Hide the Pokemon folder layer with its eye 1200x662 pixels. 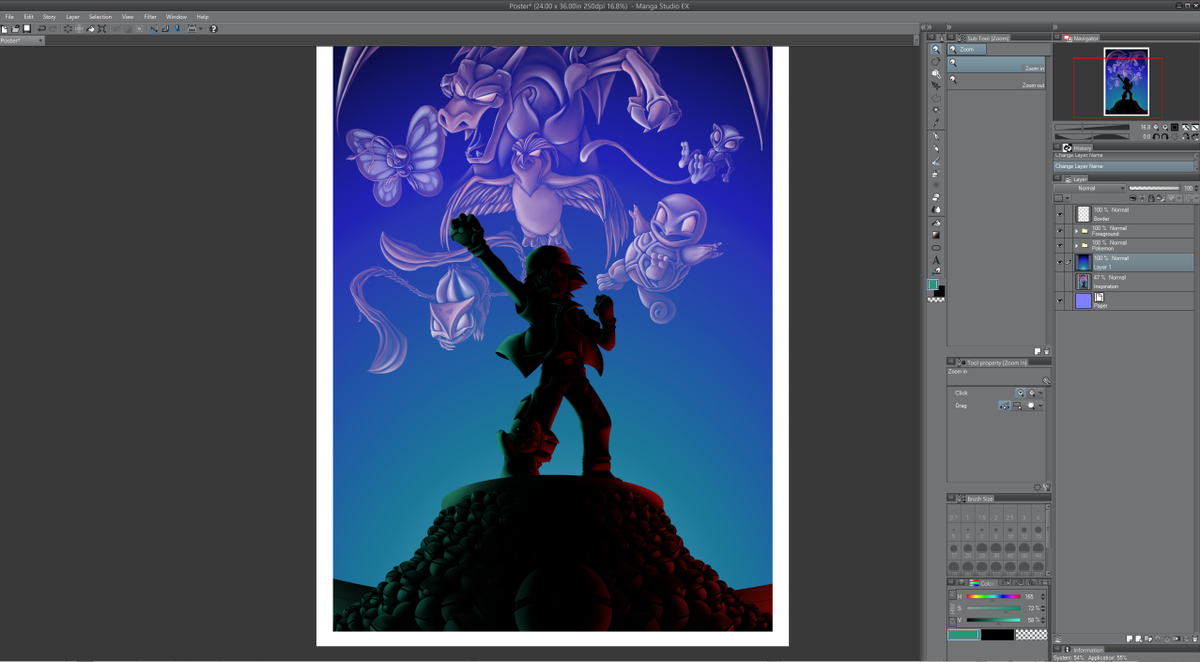(1060, 245)
